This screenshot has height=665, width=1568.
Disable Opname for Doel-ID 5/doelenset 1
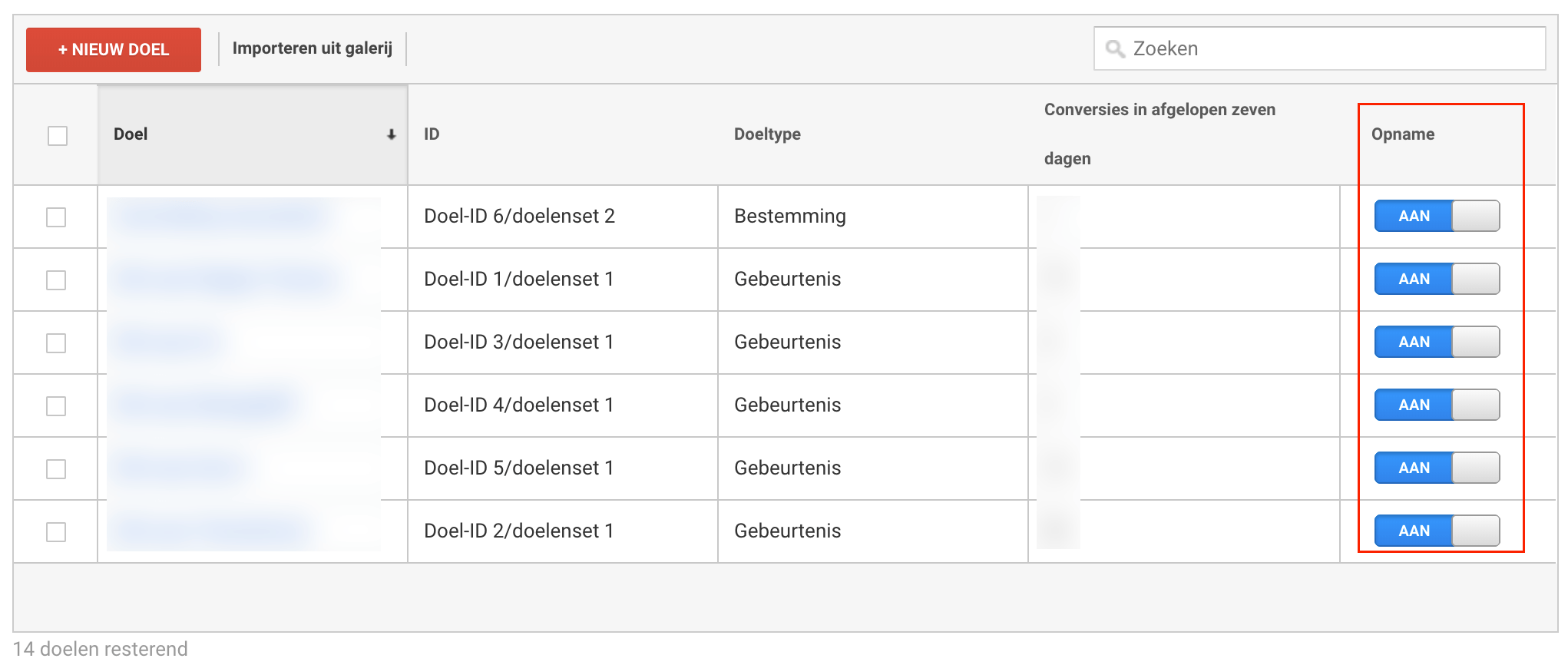point(1437,468)
